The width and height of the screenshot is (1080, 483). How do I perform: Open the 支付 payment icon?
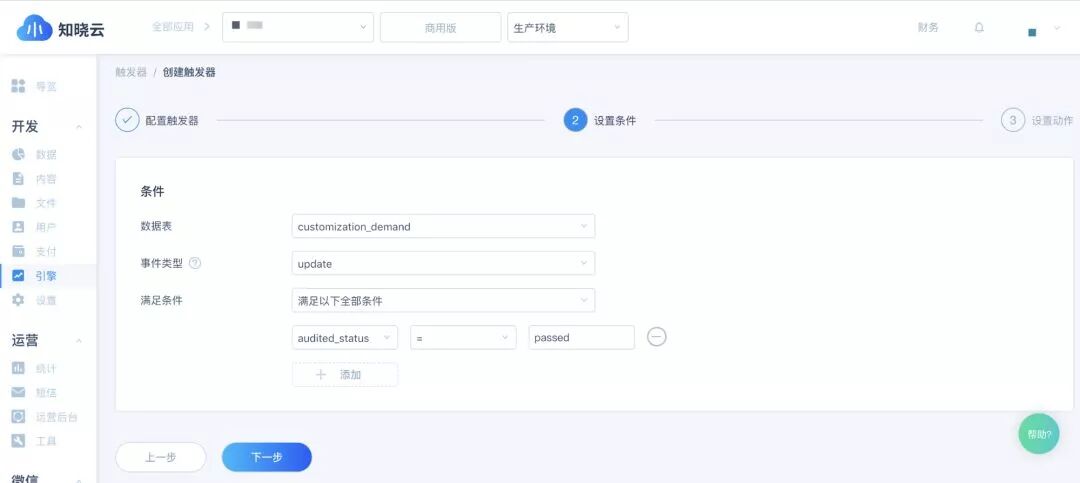[x=19, y=251]
